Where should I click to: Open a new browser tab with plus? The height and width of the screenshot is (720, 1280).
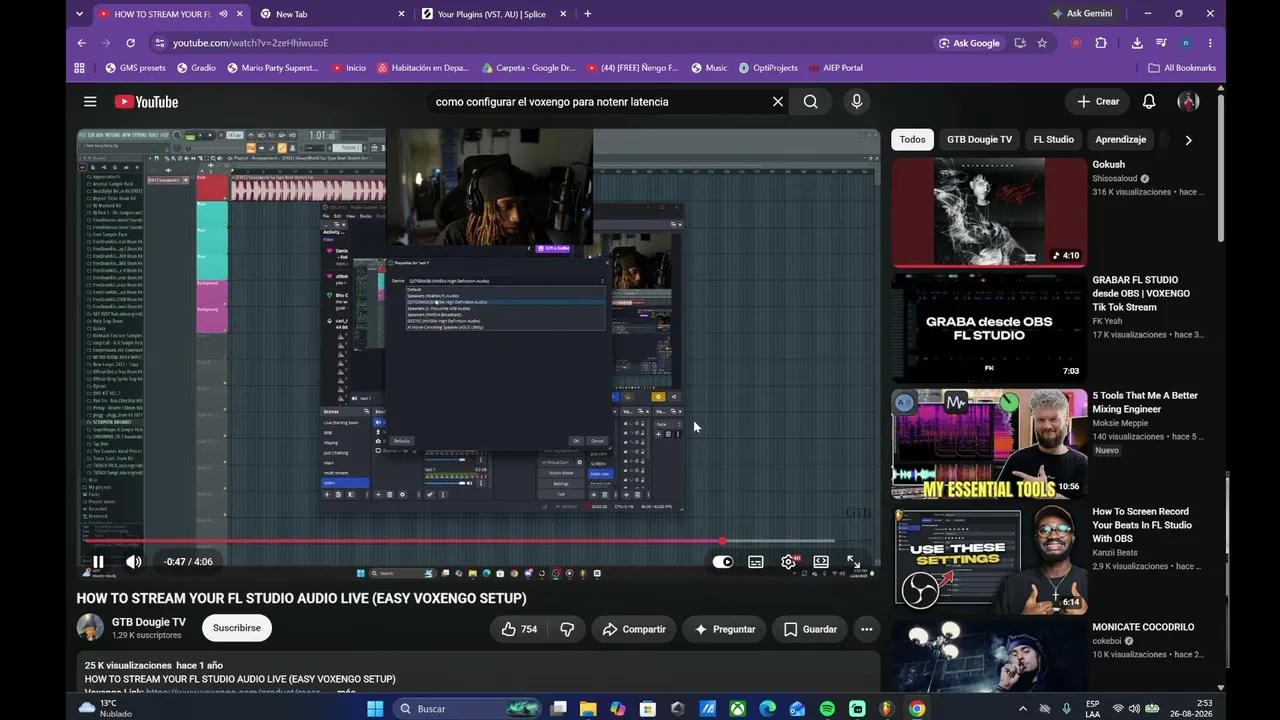[587, 14]
